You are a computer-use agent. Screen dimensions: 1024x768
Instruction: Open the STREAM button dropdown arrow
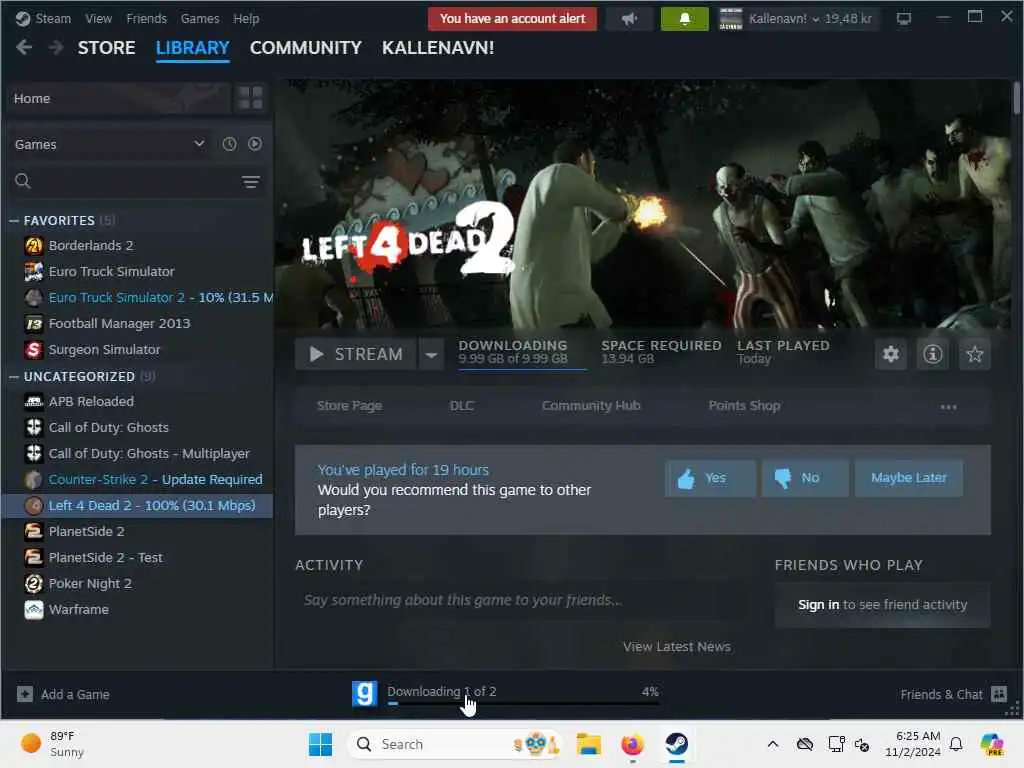tap(431, 354)
